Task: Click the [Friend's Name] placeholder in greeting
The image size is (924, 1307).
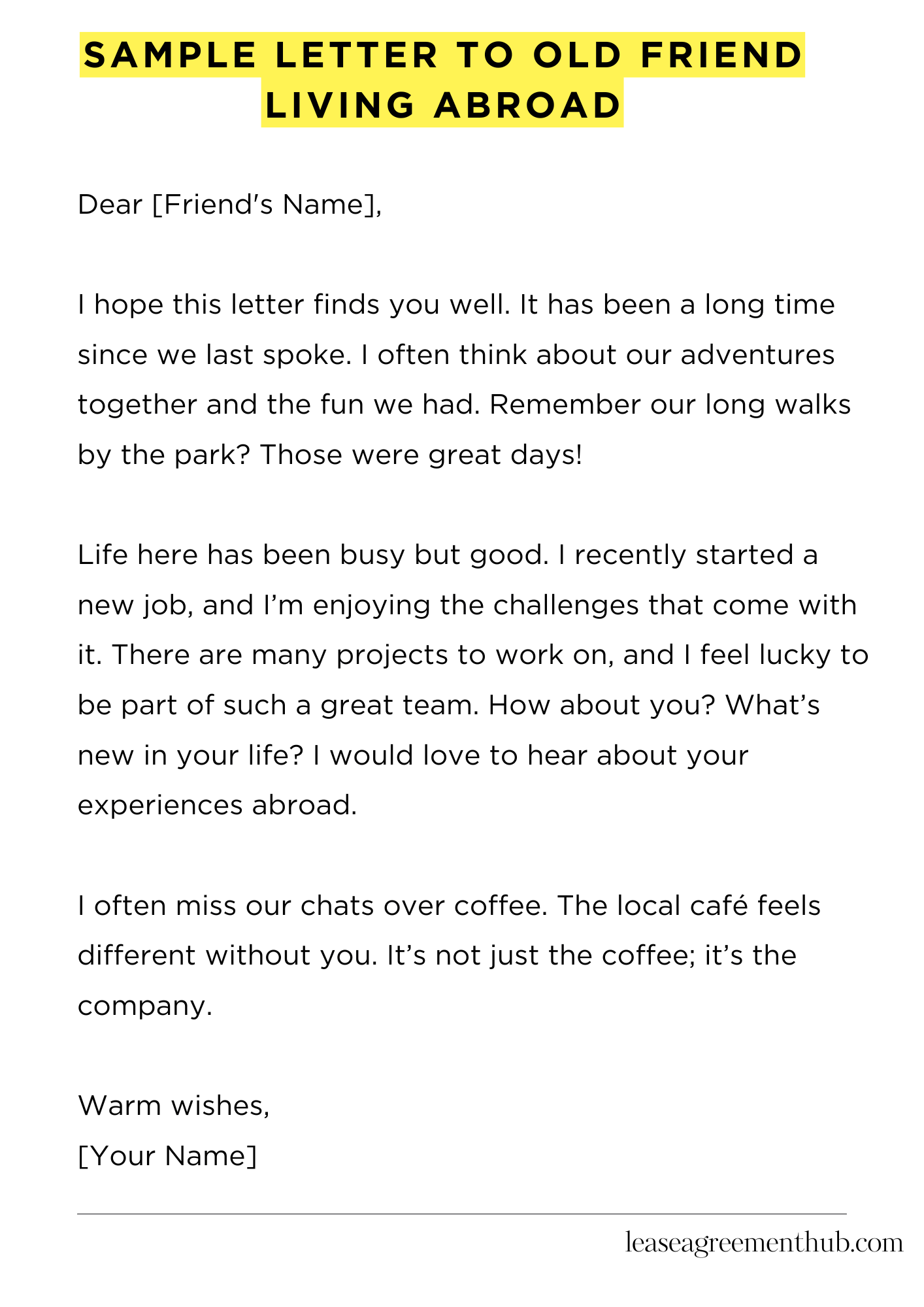Action: coord(267,205)
